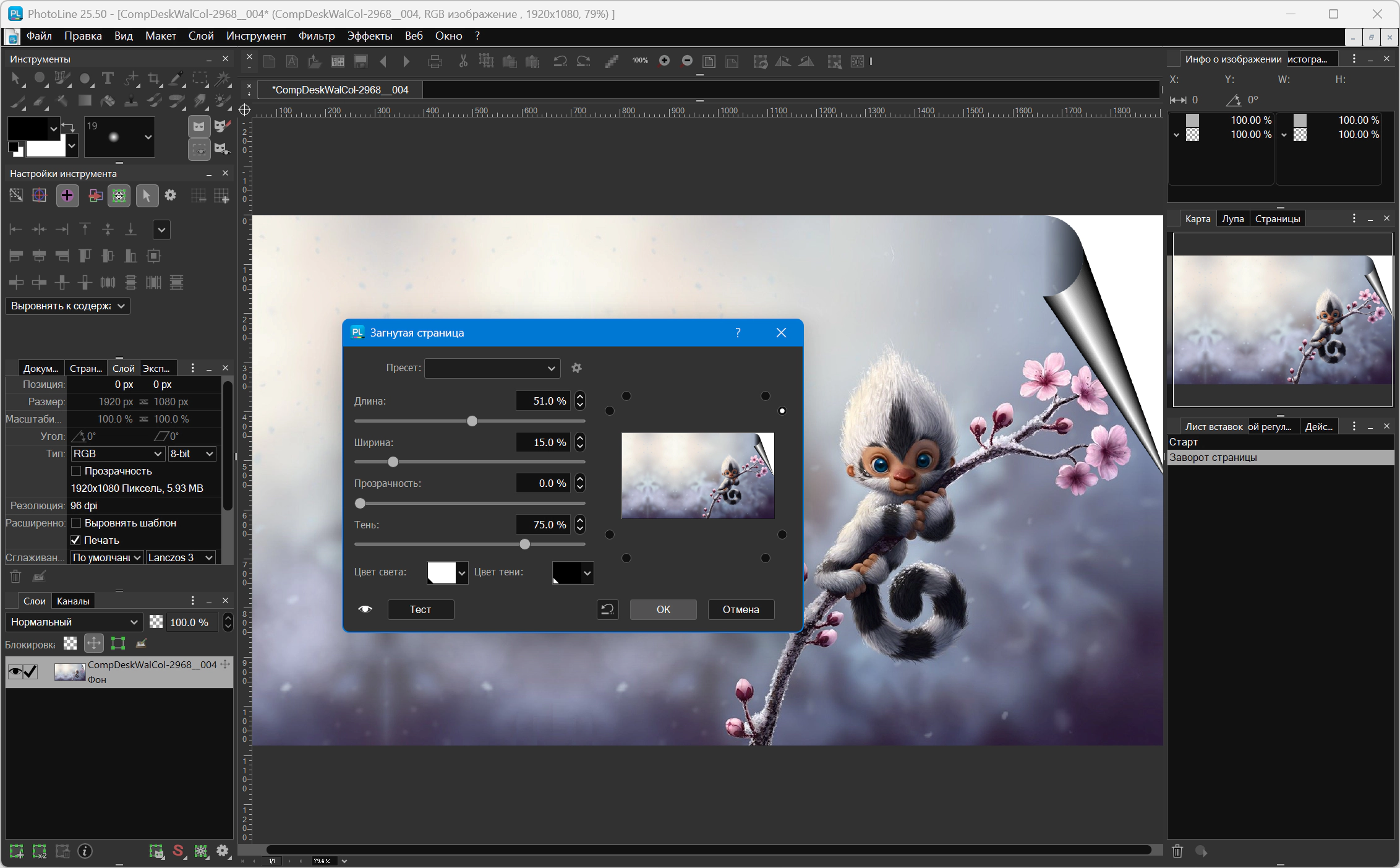Toggle the dialog preview eye icon
Viewport: 1400px width, 868px height.
tap(365, 609)
